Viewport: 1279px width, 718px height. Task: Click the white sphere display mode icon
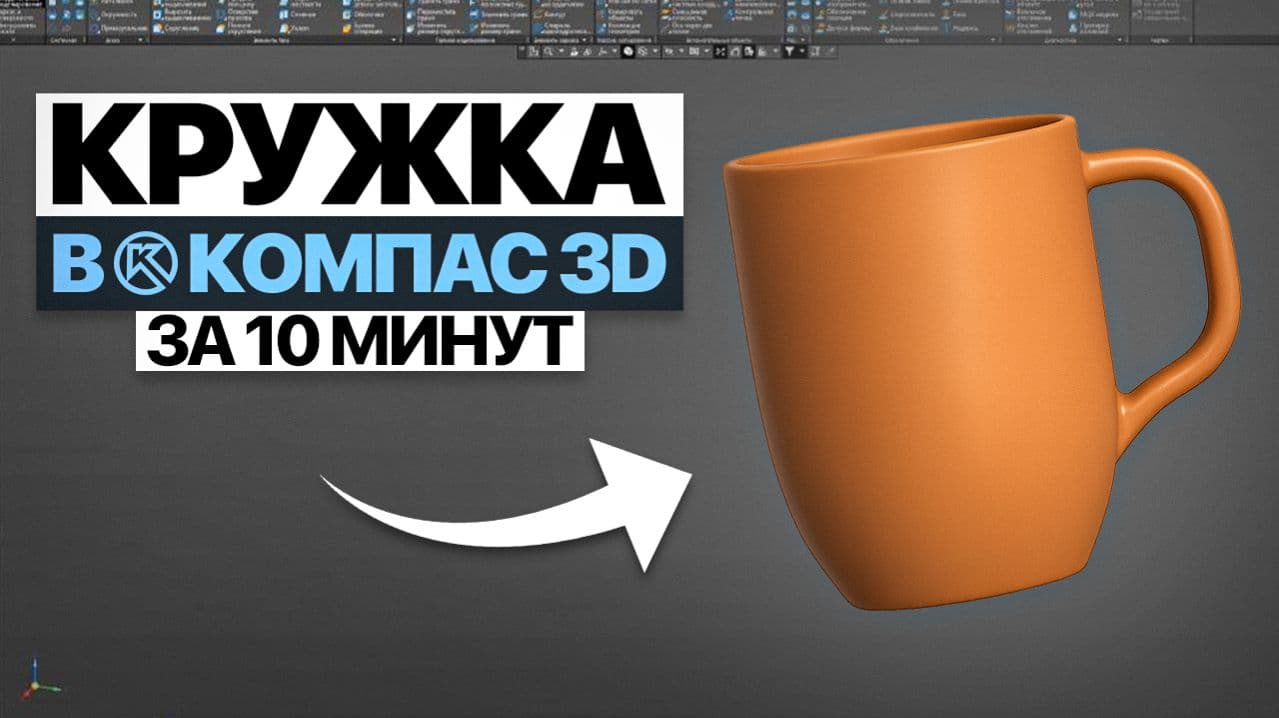tap(627, 51)
